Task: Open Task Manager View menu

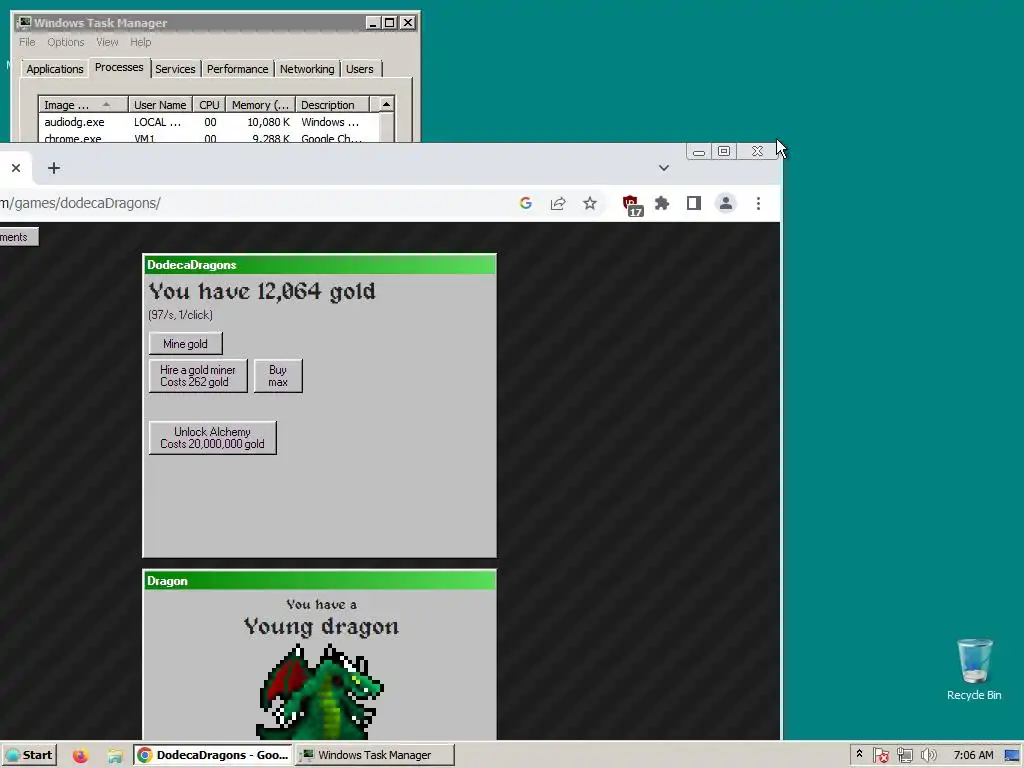Action: (107, 42)
